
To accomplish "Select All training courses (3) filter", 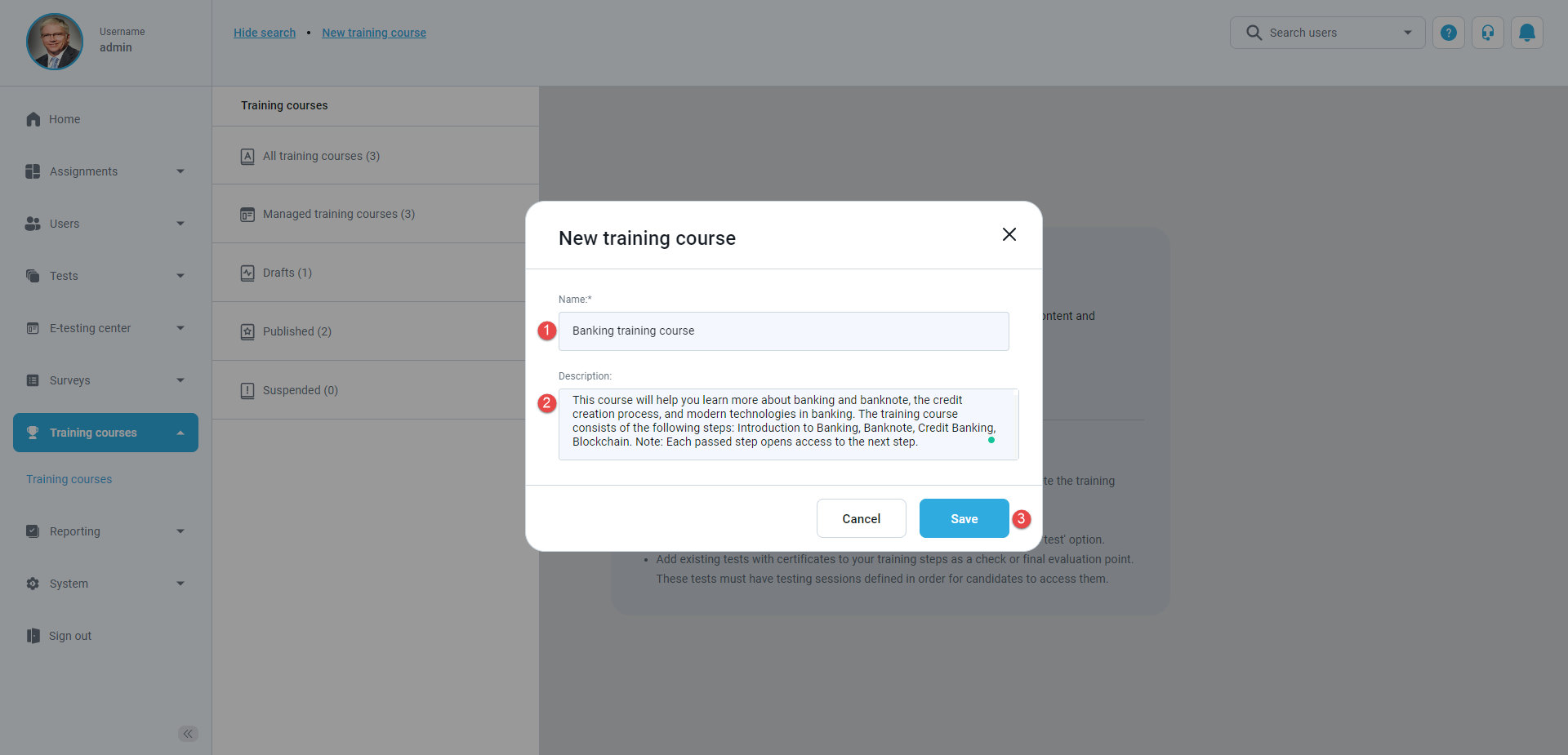I will pos(321,156).
